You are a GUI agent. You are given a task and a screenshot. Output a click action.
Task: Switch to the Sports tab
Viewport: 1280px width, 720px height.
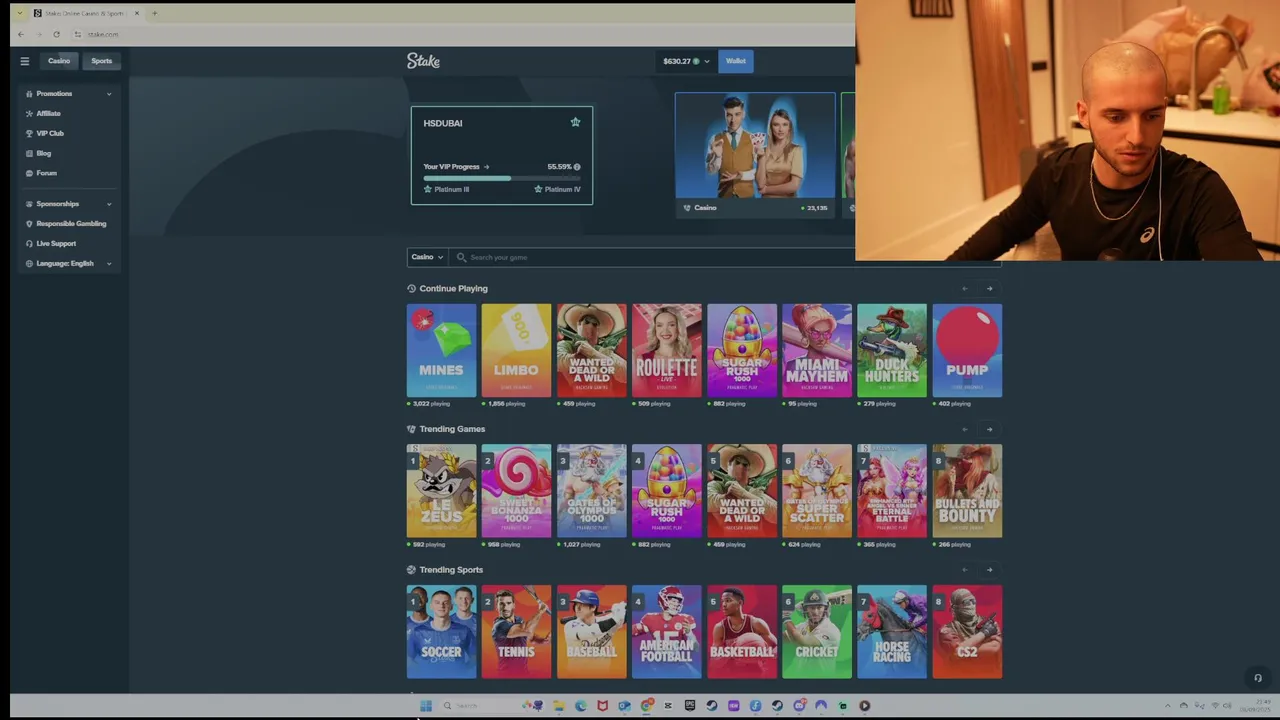click(x=102, y=61)
